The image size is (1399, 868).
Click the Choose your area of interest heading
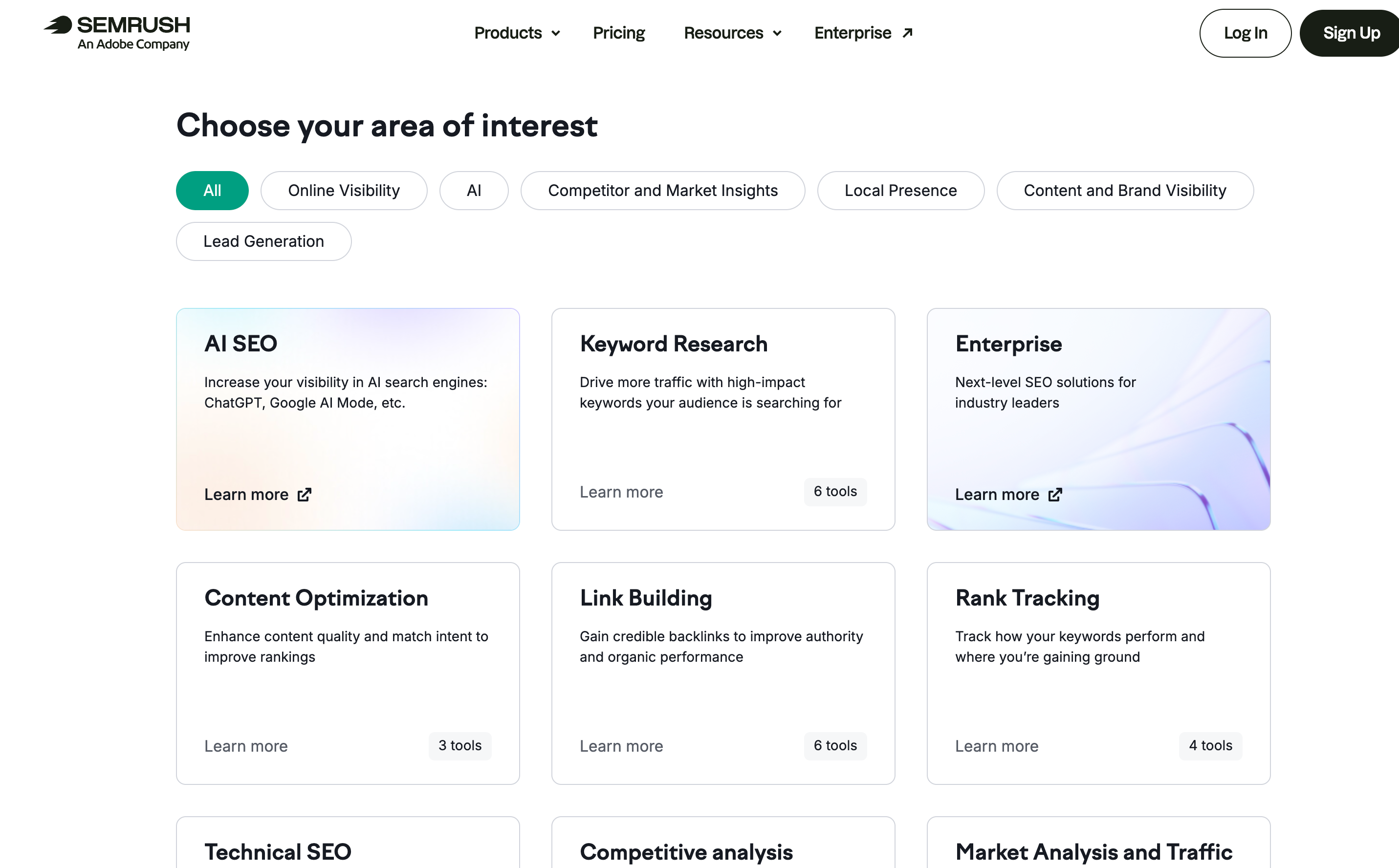pos(387,125)
